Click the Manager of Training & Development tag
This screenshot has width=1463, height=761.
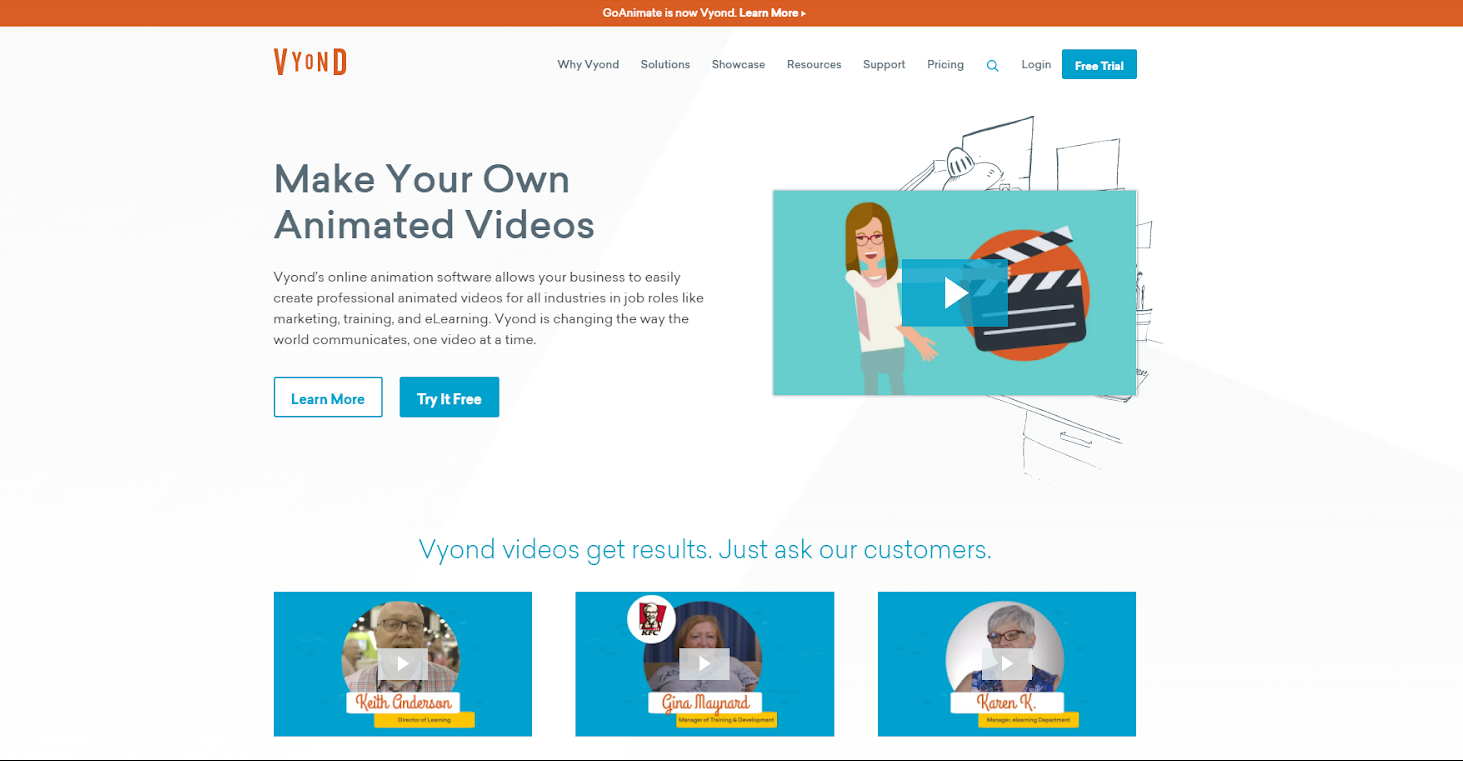(725, 720)
